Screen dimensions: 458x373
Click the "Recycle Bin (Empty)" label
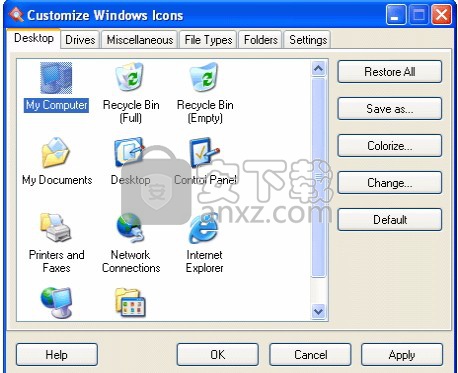tap(205, 112)
